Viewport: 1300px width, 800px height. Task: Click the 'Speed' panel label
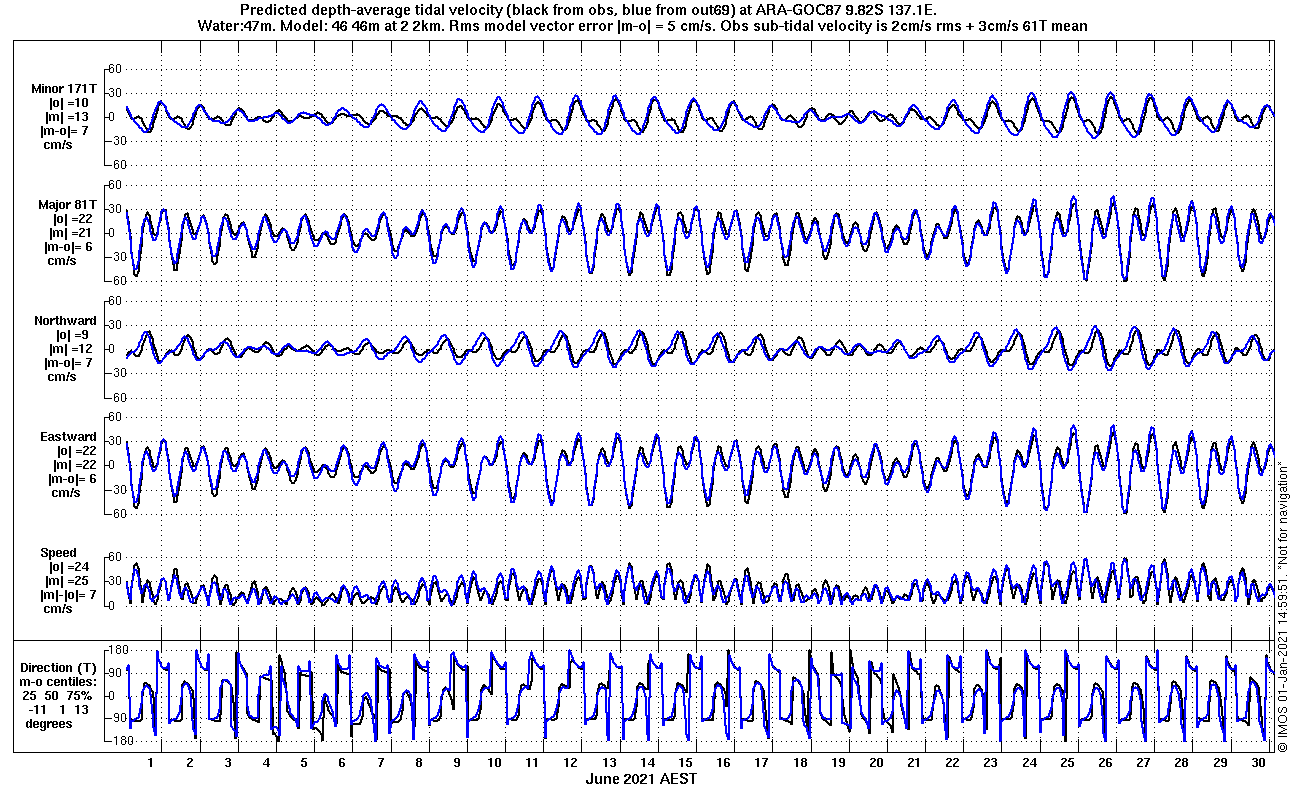pos(58,553)
